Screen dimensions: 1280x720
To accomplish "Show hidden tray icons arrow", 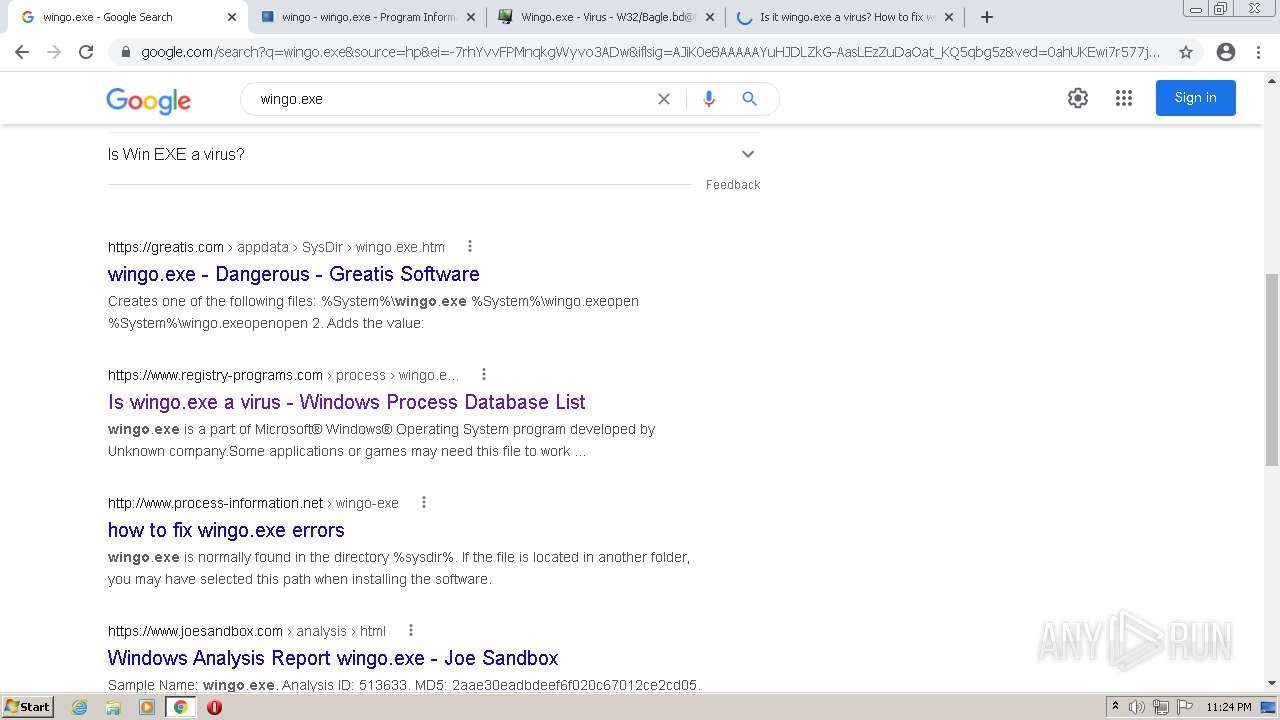I will pos(1115,706).
